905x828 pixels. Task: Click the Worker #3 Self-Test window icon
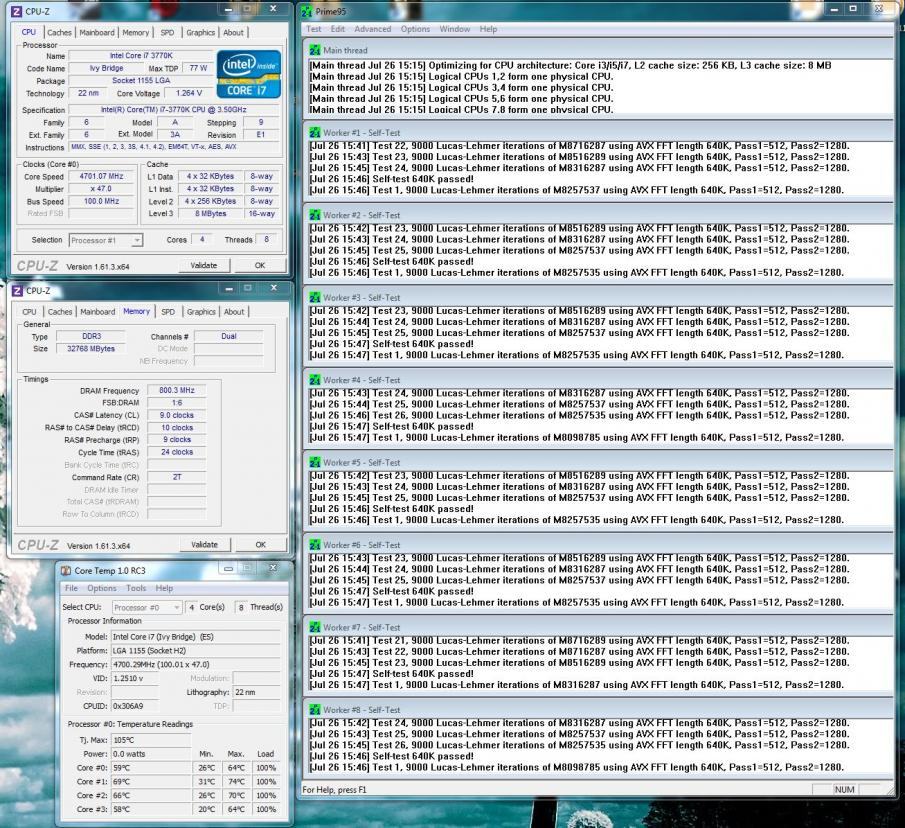click(315, 297)
